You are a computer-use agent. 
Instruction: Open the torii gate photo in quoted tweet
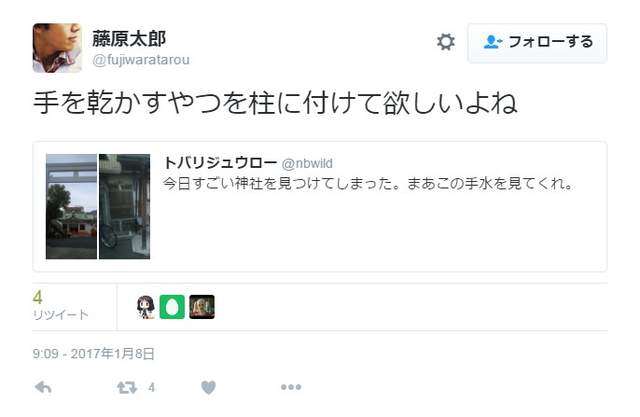71,206
